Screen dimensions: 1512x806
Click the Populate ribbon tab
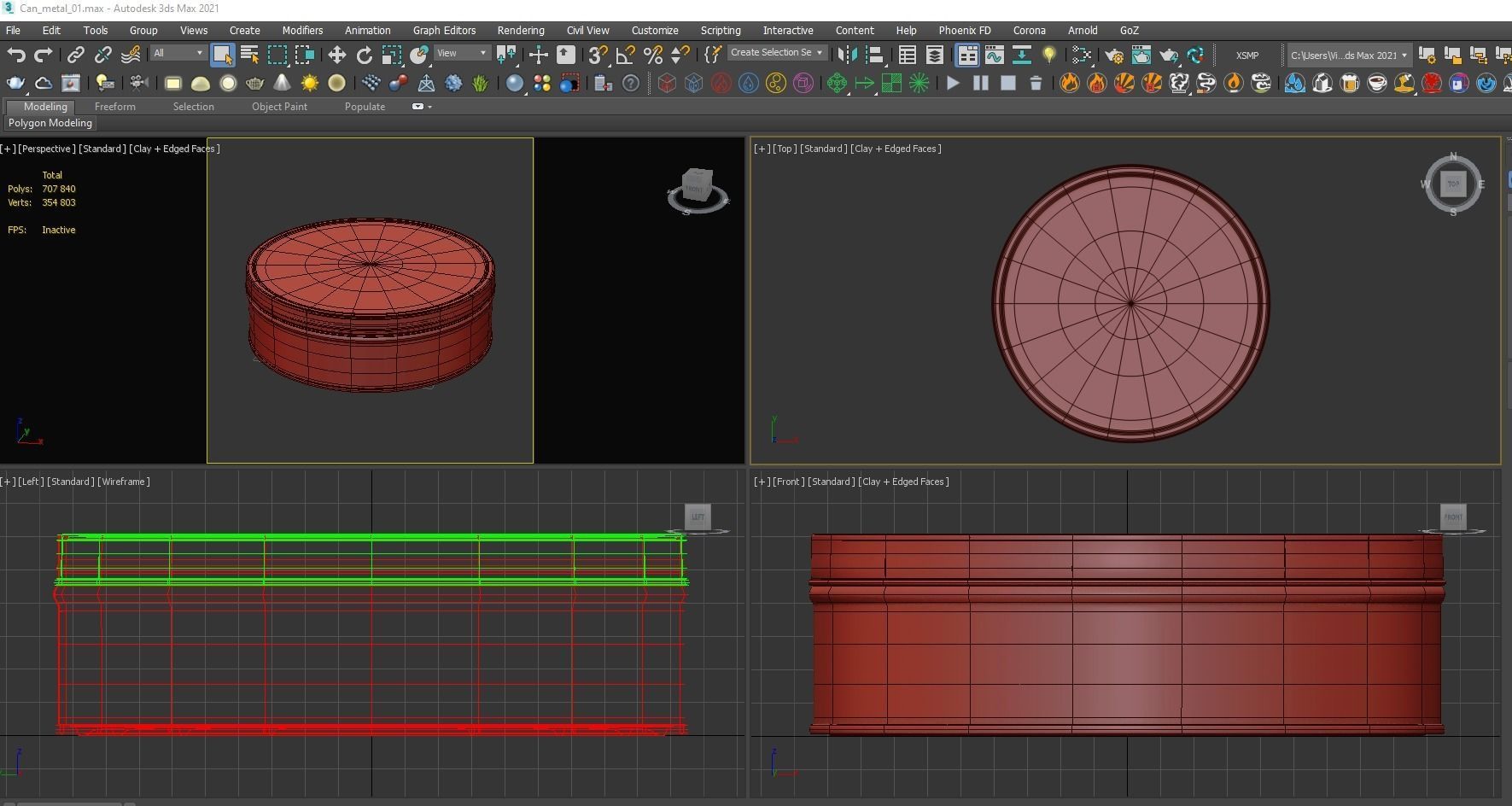click(365, 107)
